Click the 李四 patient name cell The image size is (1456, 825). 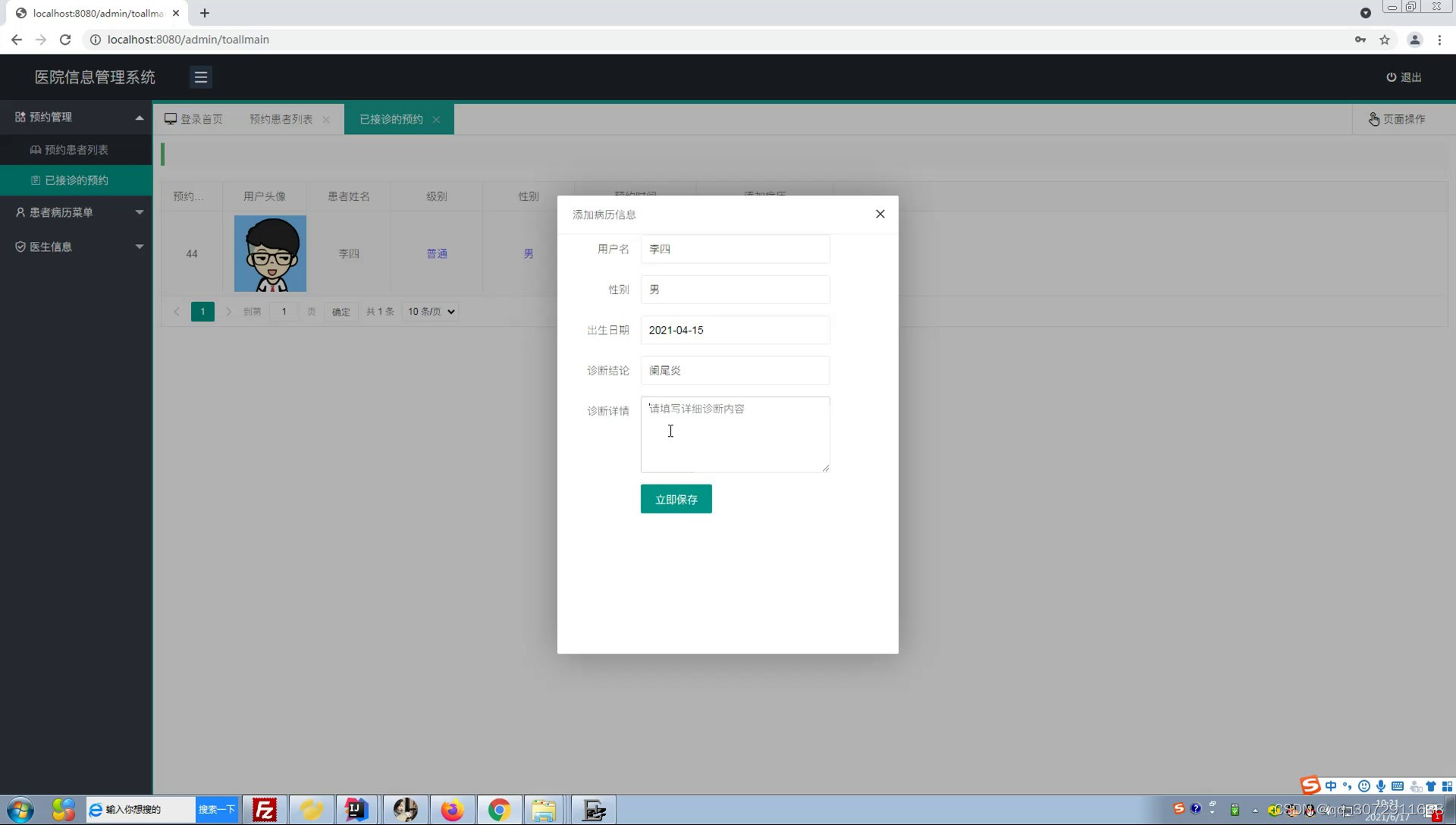pyautogui.click(x=349, y=253)
